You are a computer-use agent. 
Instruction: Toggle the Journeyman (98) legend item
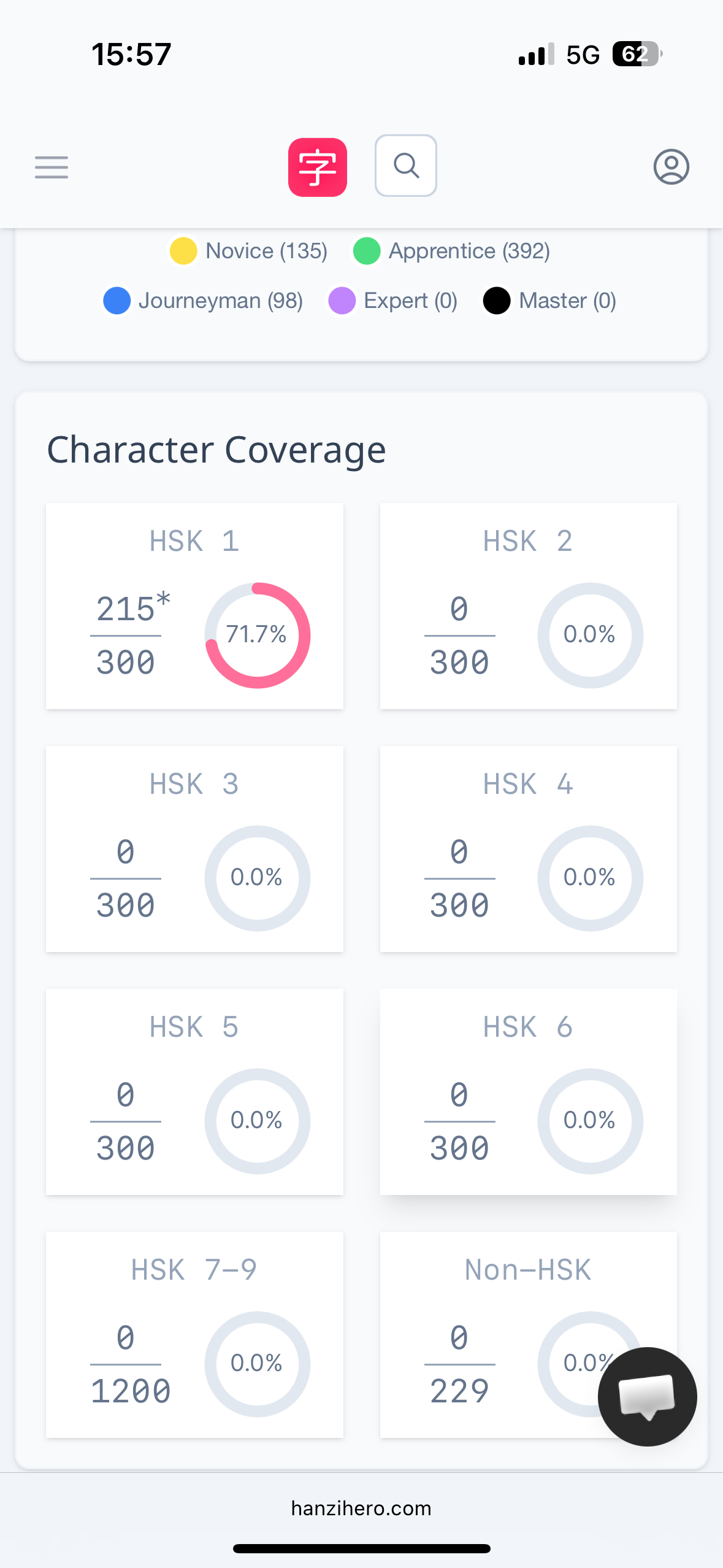click(204, 301)
